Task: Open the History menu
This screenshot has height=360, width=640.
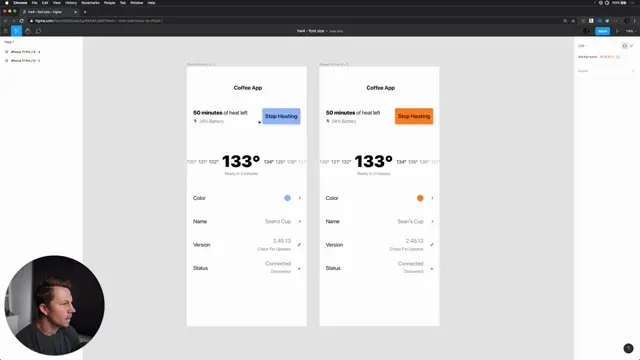Action: (x=71, y=3)
